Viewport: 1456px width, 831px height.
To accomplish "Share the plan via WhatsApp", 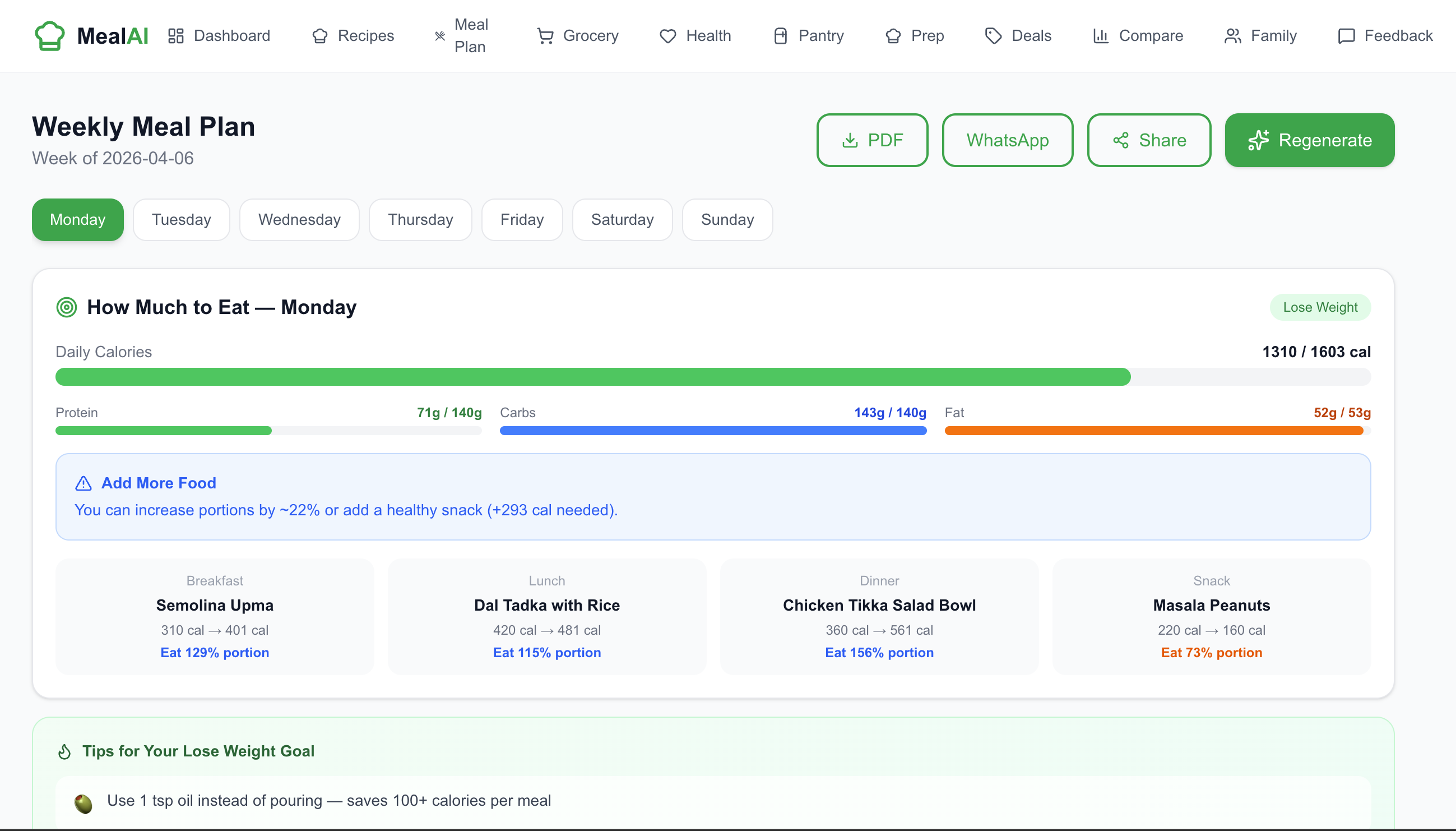I will click(x=1007, y=140).
